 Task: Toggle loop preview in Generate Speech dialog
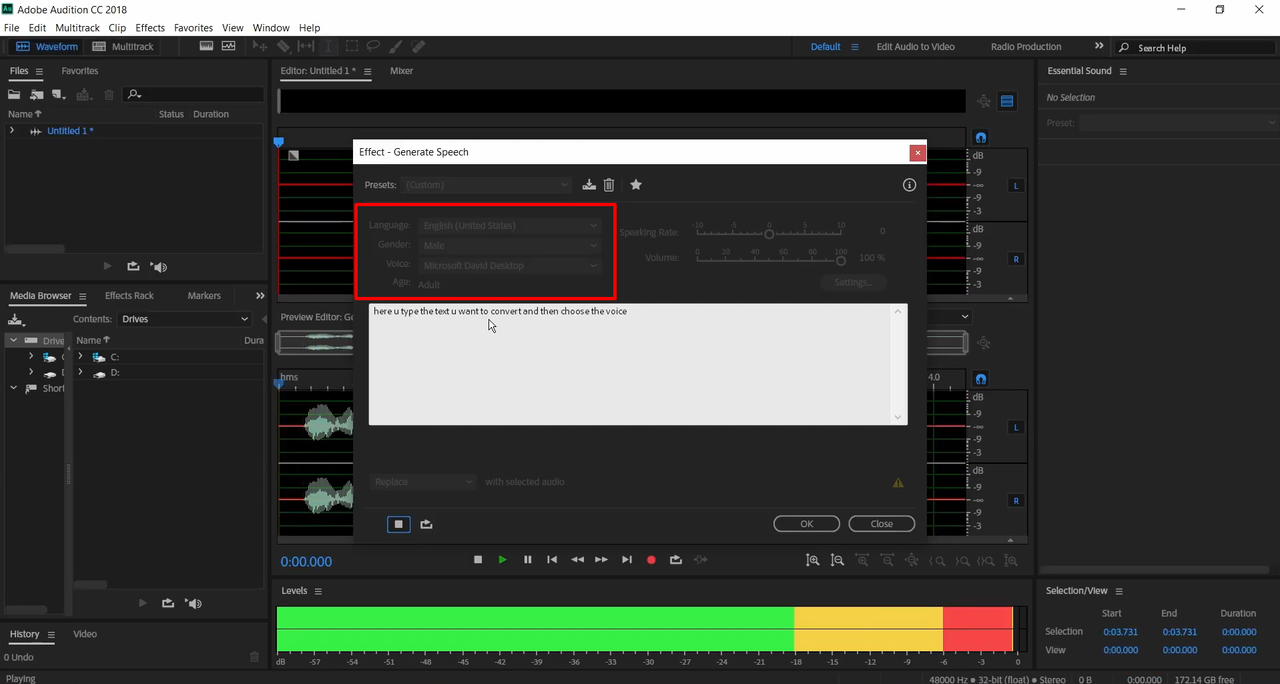tap(426, 524)
